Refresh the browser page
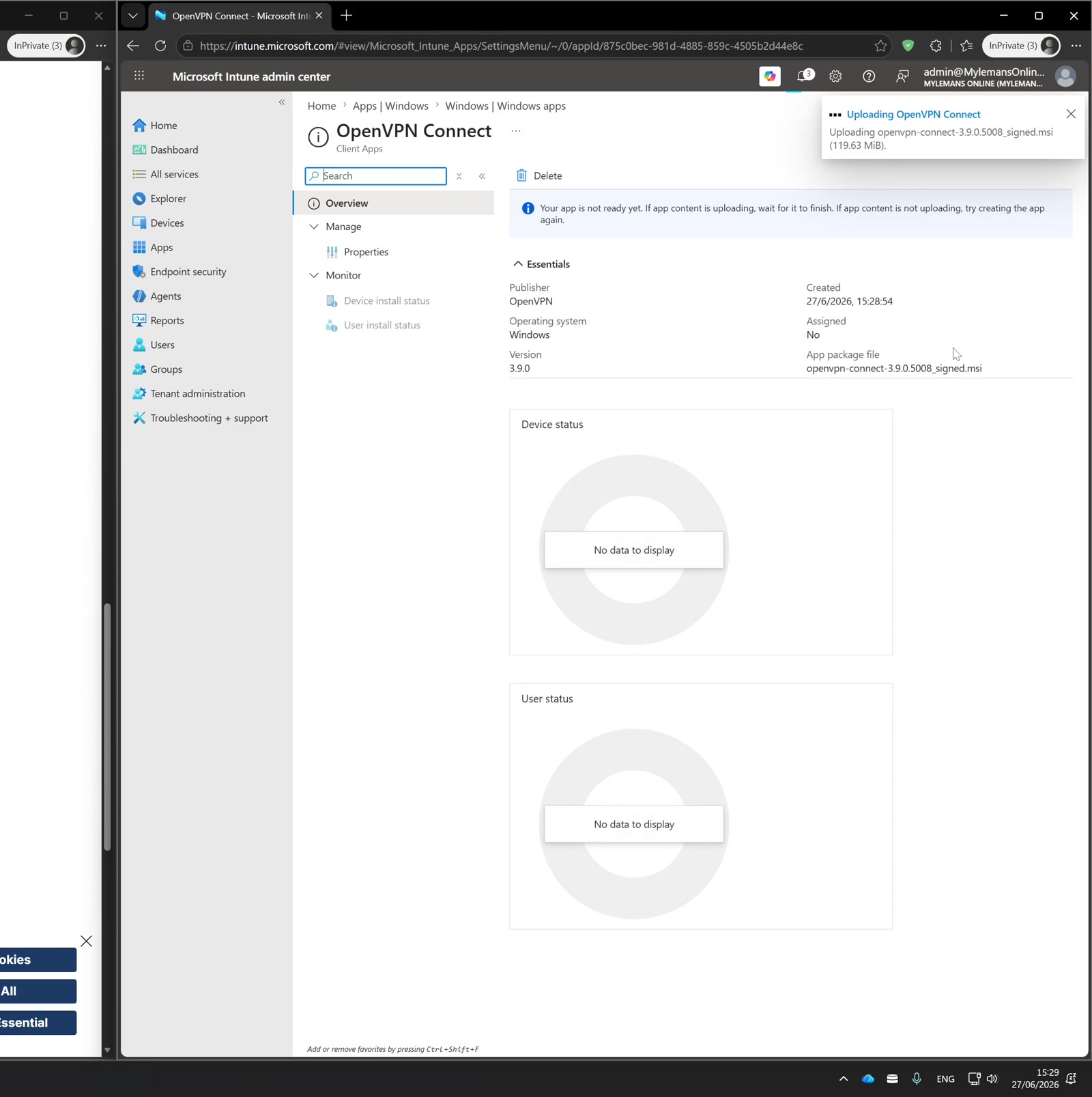 (160, 46)
